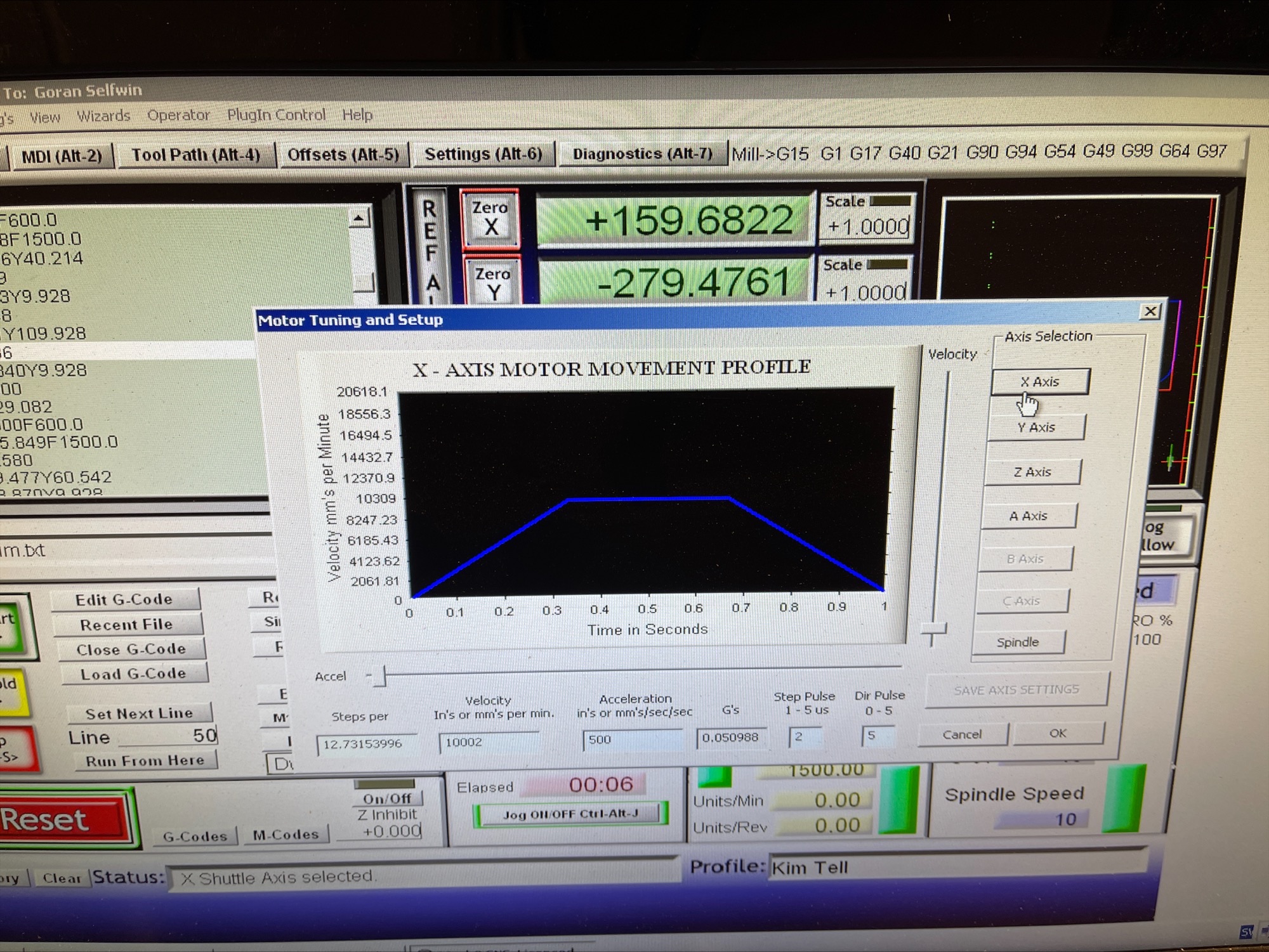Close the Motor Tuning and Setup window
The height and width of the screenshot is (952, 1269).
click(x=1150, y=311)
